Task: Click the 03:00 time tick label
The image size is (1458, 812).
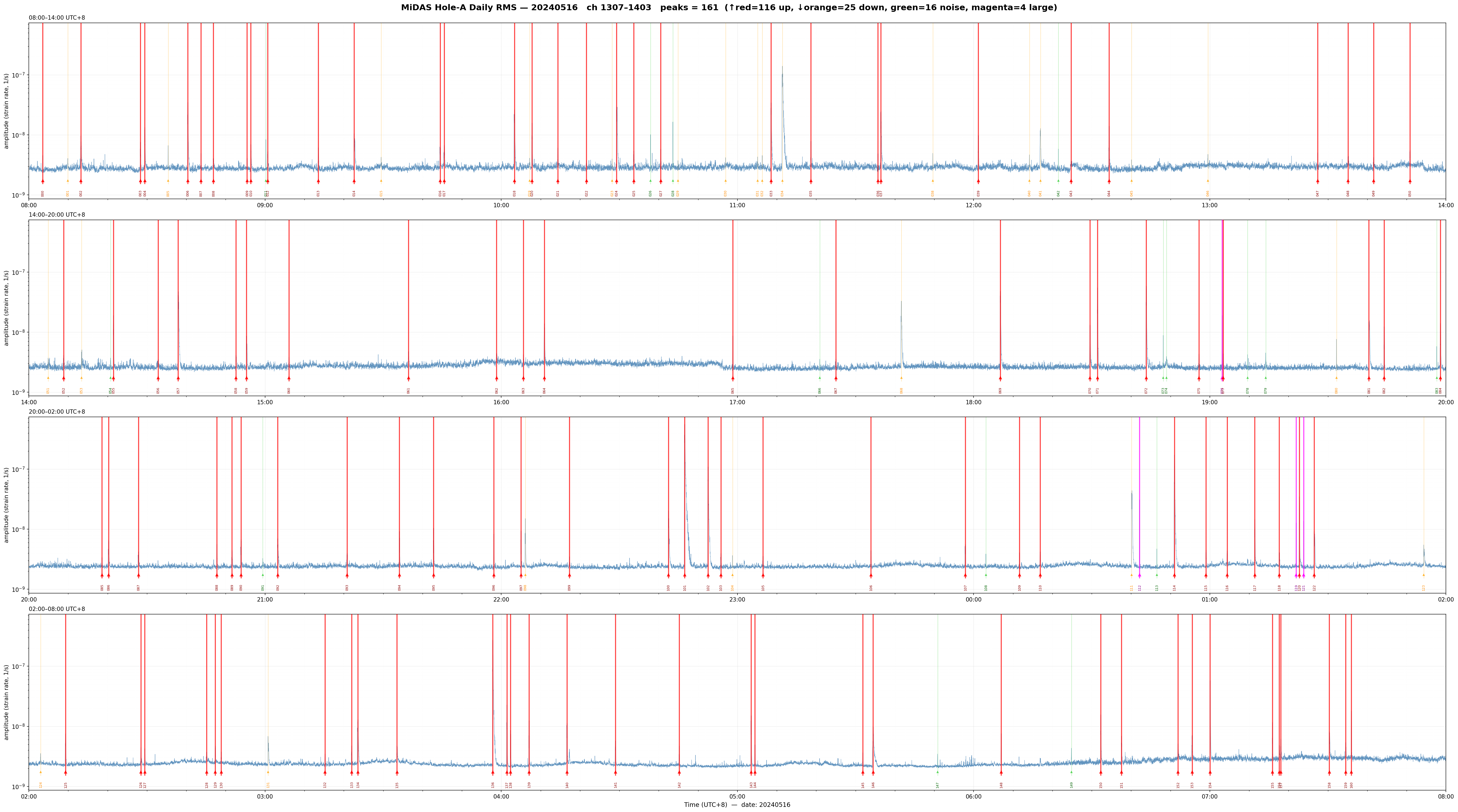Action: pyautogui.click(x=265, y=797)
